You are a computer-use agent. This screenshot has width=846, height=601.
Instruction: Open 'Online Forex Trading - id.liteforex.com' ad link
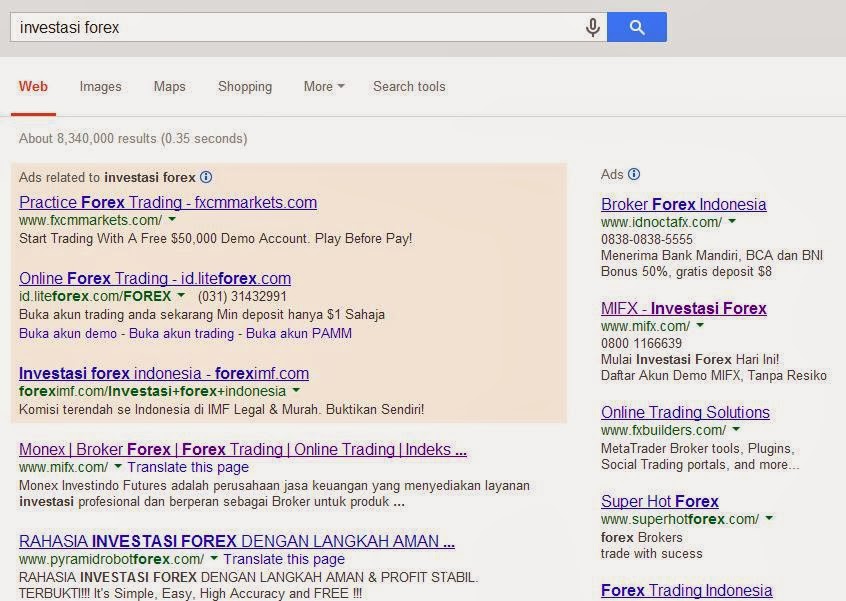coord(155,278)
